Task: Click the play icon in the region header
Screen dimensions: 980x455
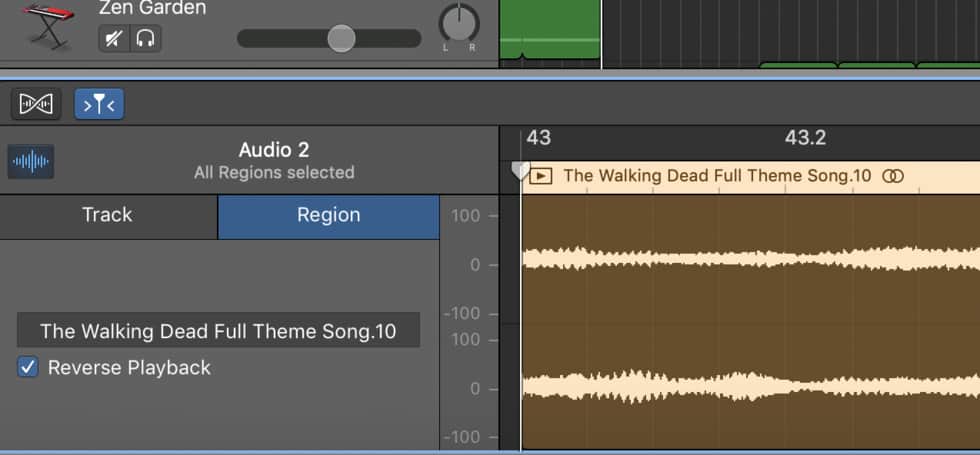Action: point(541,176)
